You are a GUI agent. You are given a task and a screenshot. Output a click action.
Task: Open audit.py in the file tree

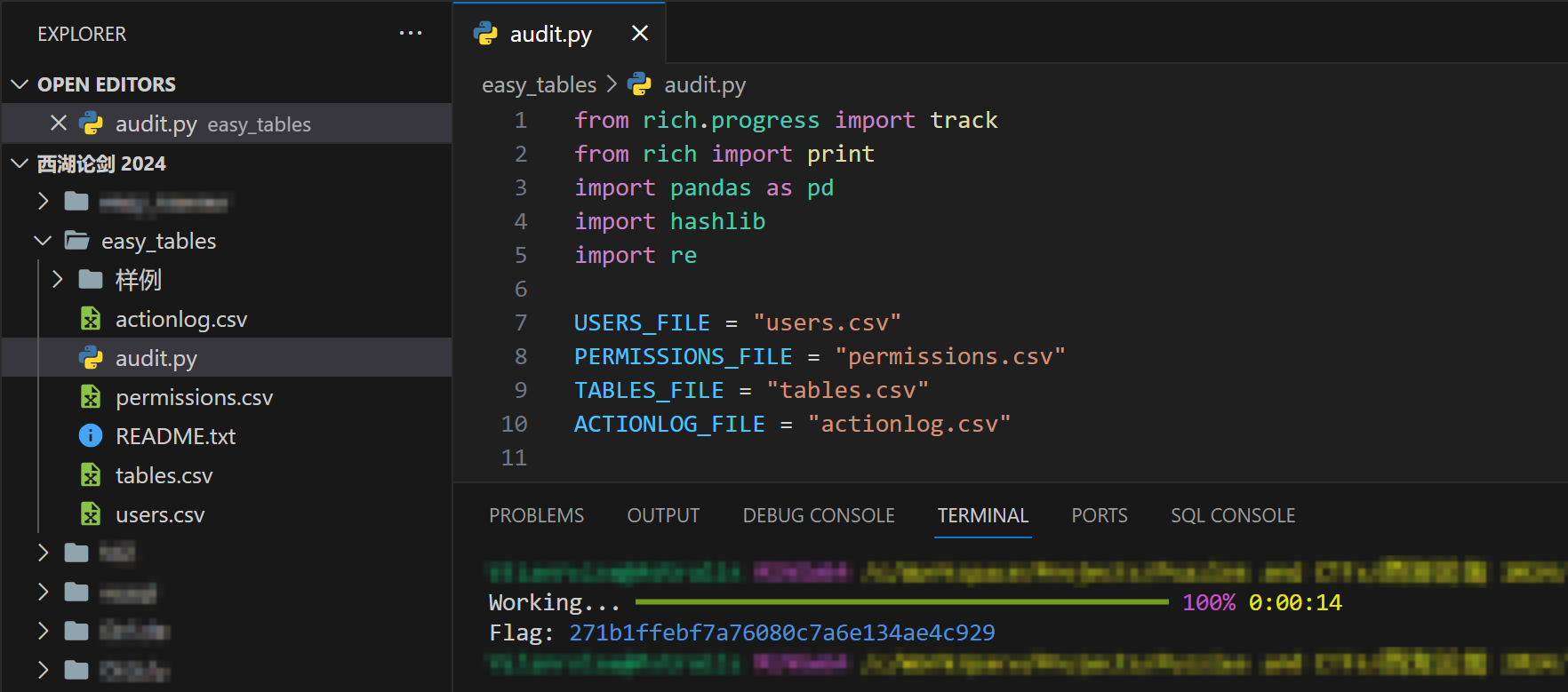pyautogui.click(x=156, y=358)
